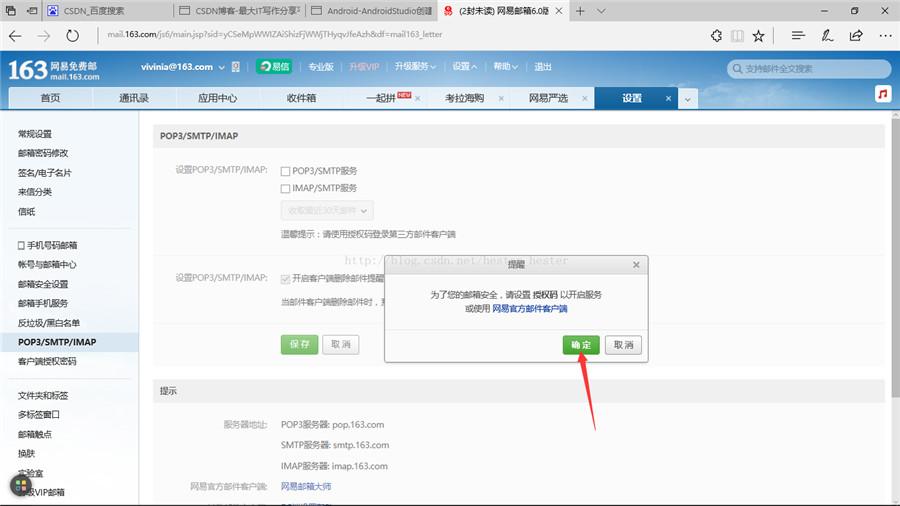Click the browser forward arrow
Image resolution: width=900 pixels, height=506 pixels.
click(44, 36)
